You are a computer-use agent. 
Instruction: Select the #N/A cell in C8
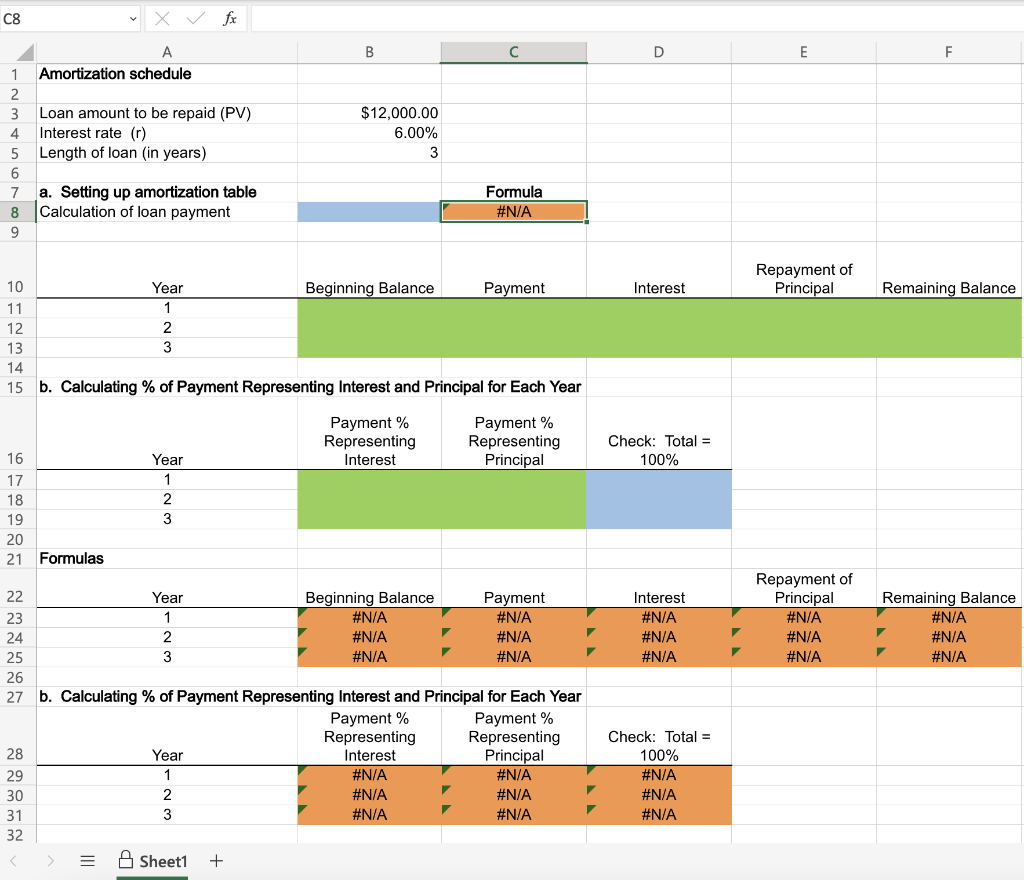[x=513, y=211]
